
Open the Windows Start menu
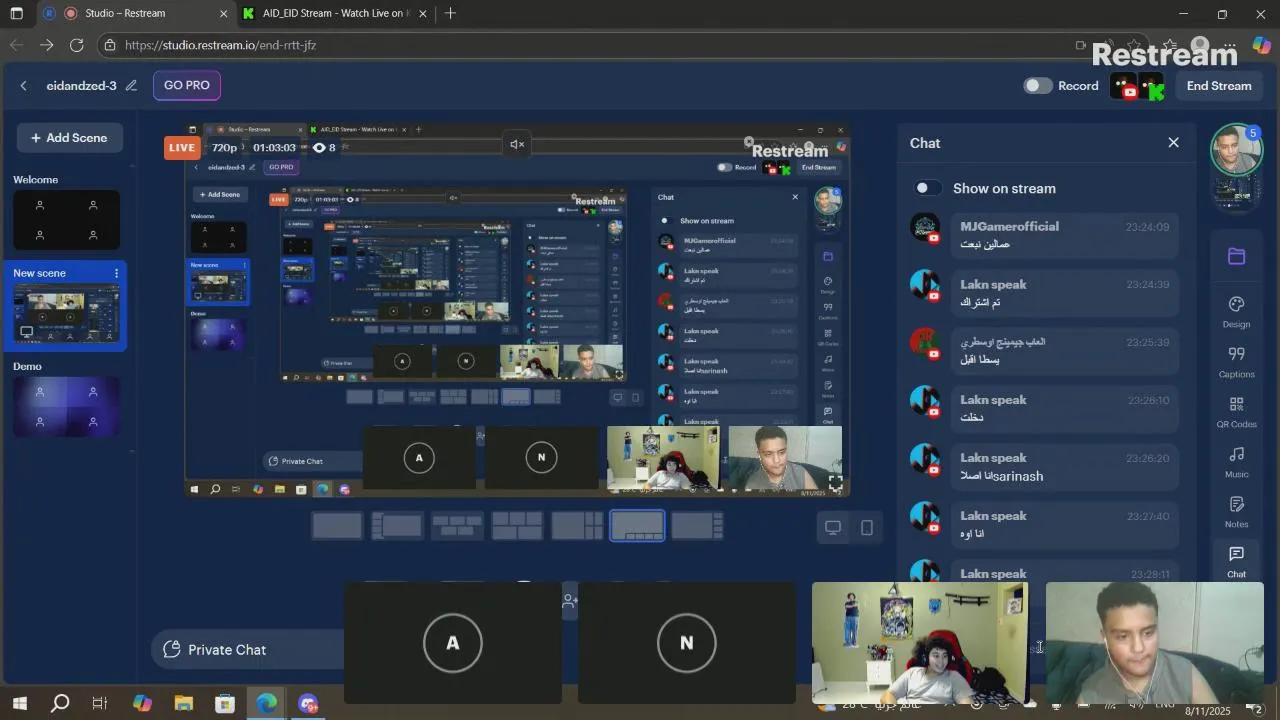click(19, 704)
